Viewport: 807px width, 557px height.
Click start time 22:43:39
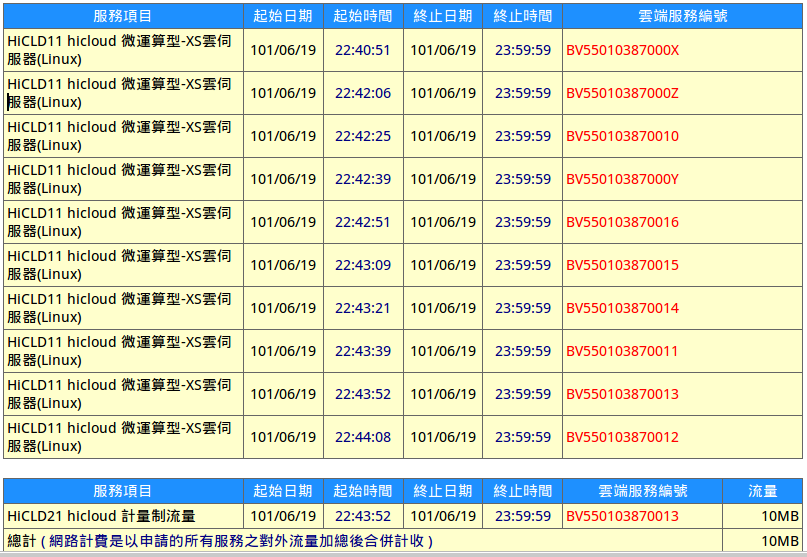pyautogui.click(x=363, y=351)
